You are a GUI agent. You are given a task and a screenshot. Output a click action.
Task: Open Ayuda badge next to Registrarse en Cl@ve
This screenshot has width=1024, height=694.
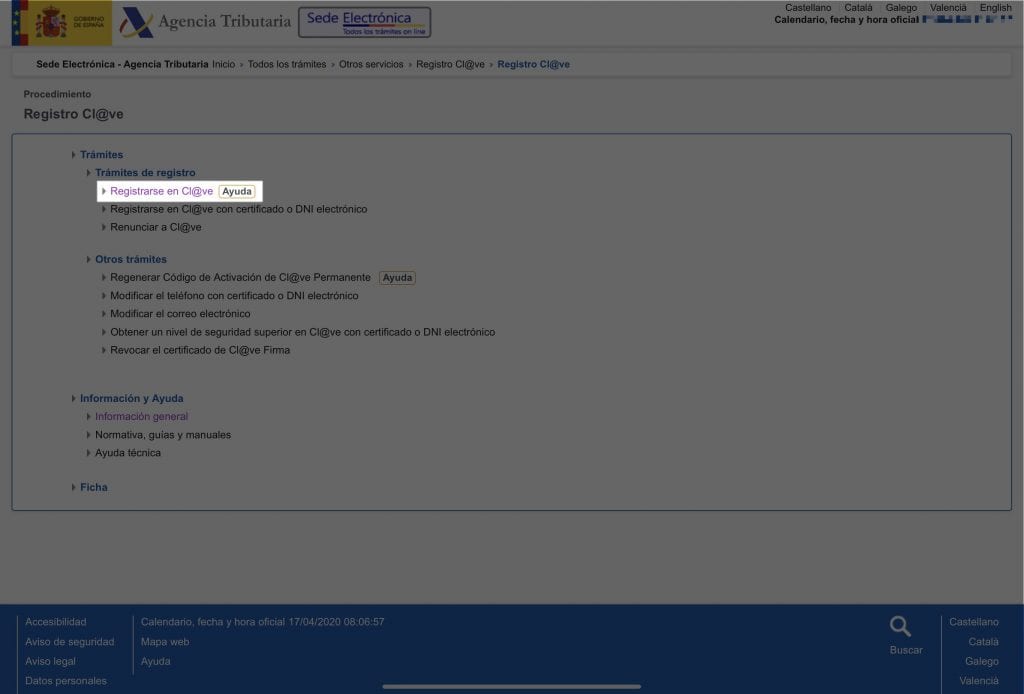coord(237,191)
